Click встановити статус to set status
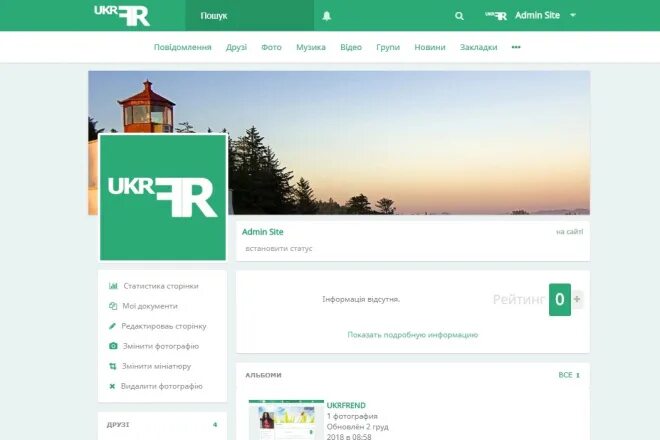The height and width of the screenshot is (440, 660). pos(279,249)
